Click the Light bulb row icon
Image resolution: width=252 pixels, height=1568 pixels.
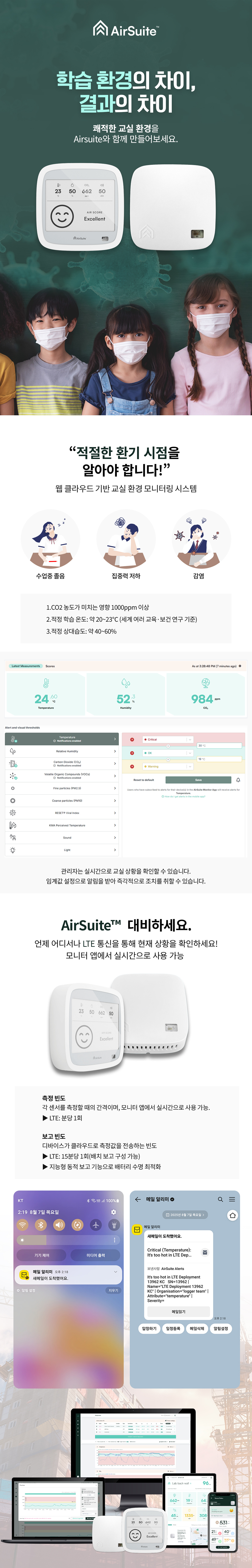point(13,850)
